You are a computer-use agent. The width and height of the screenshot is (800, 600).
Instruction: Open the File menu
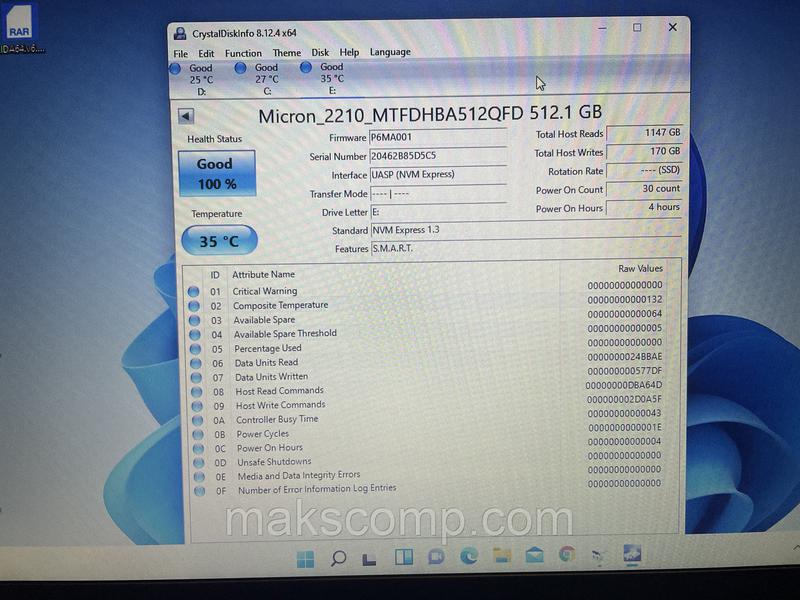180,53
